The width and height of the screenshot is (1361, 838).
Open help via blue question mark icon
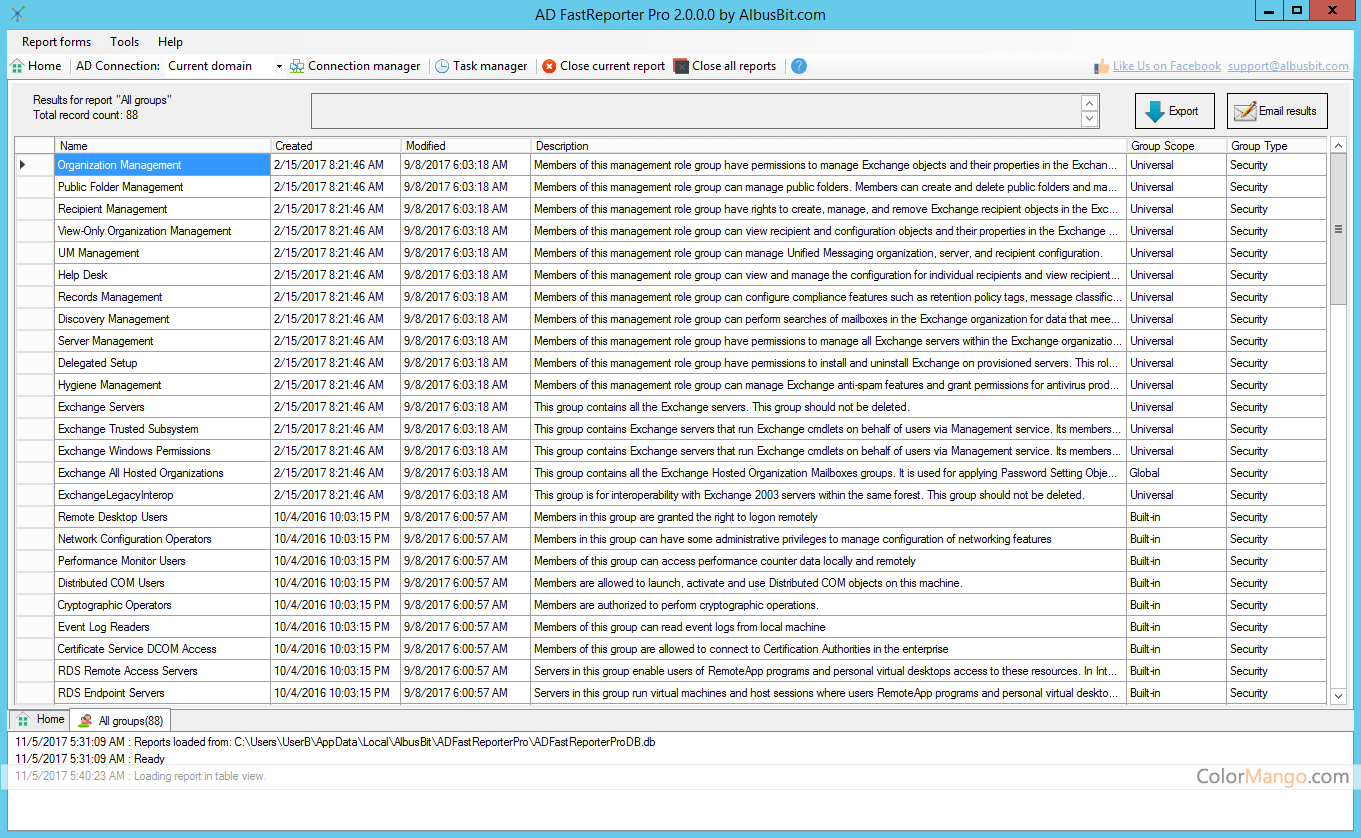tap(798, 66)
